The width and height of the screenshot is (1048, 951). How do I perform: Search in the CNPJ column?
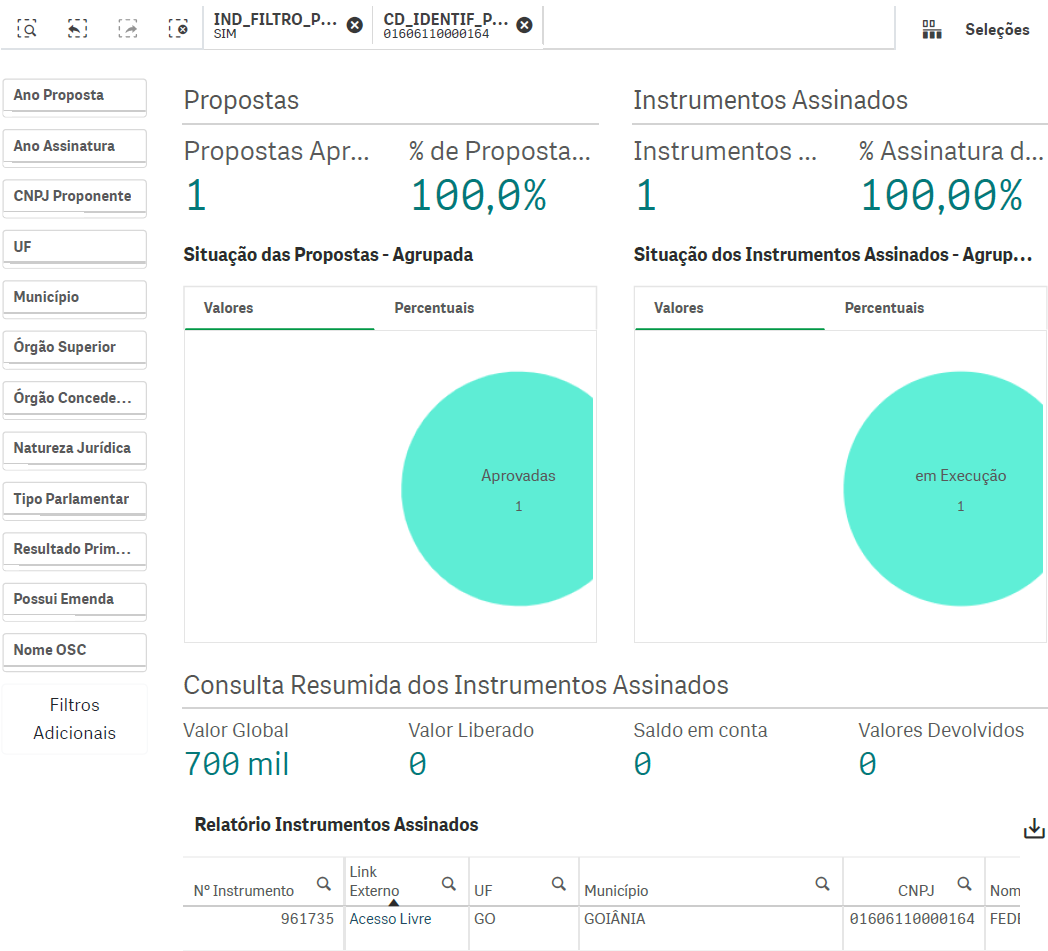964,883
